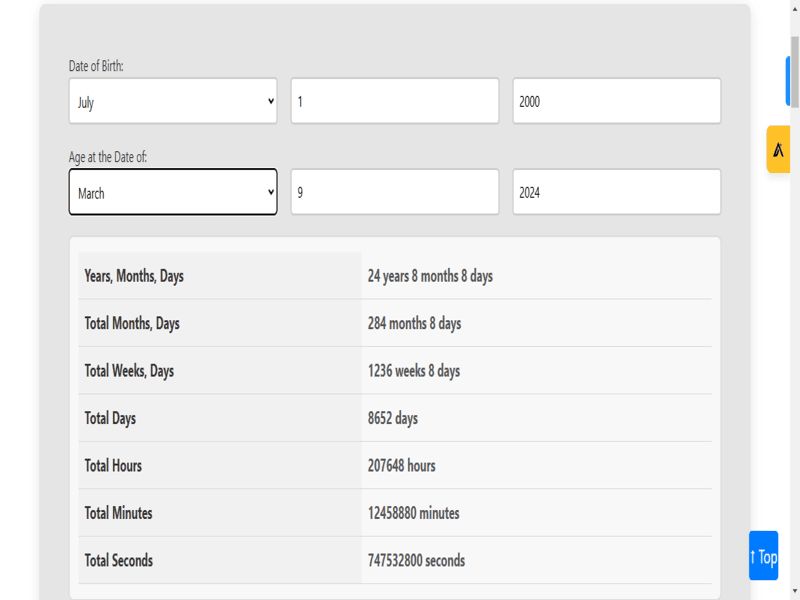Image resolution: width=800 pixels, height=600 pixels.
Task: Click the Date of Birth label
Action: pos(96,66)
